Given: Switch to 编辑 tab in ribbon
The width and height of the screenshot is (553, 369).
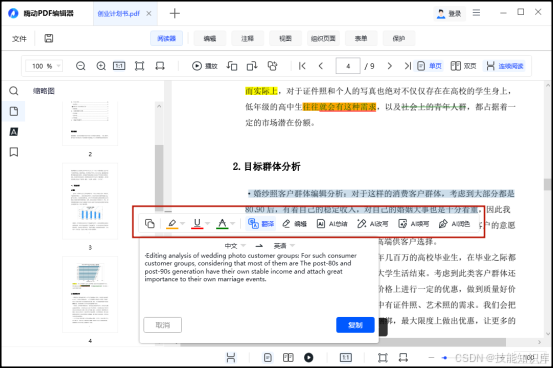Looking at the screenshot, I should pyautogui.click(x=210, y=38).
